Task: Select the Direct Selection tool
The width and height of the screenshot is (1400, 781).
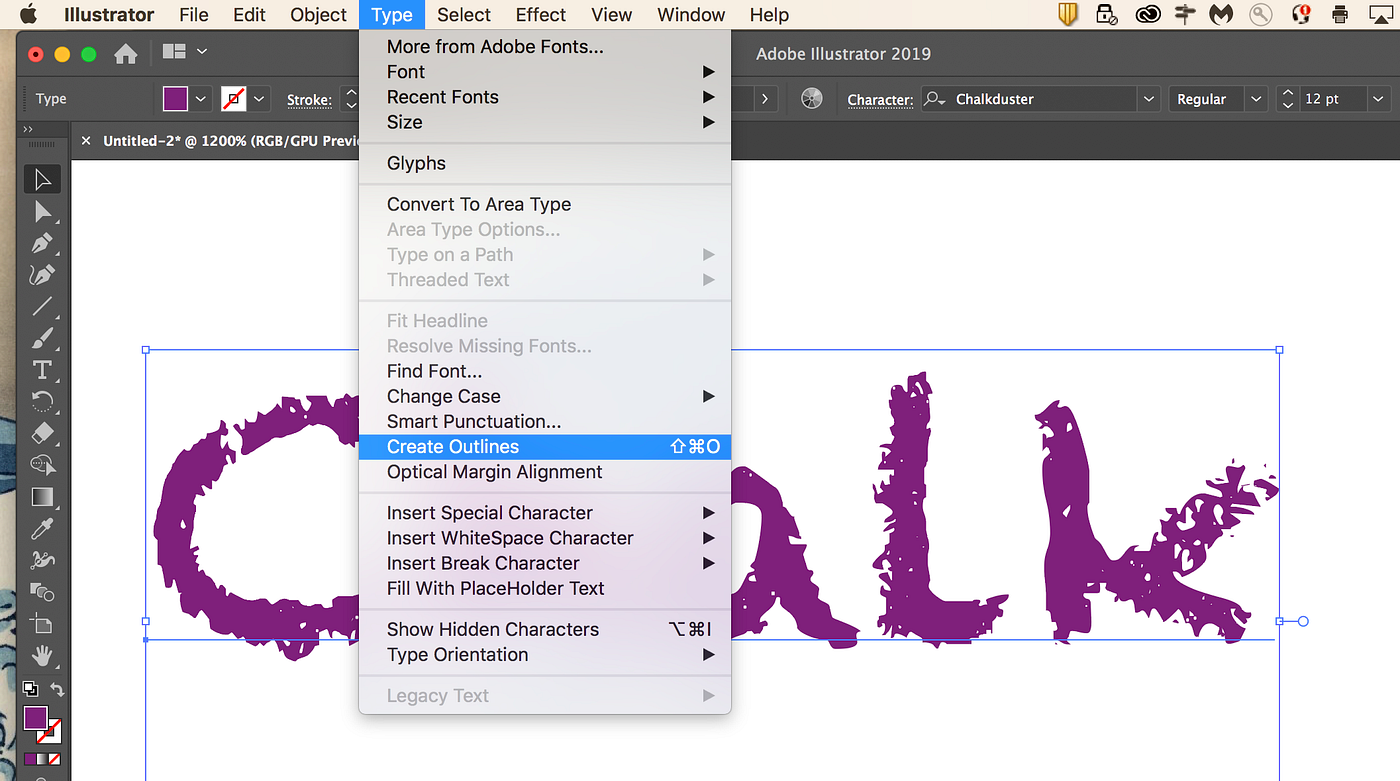Action: pos(42,211)
